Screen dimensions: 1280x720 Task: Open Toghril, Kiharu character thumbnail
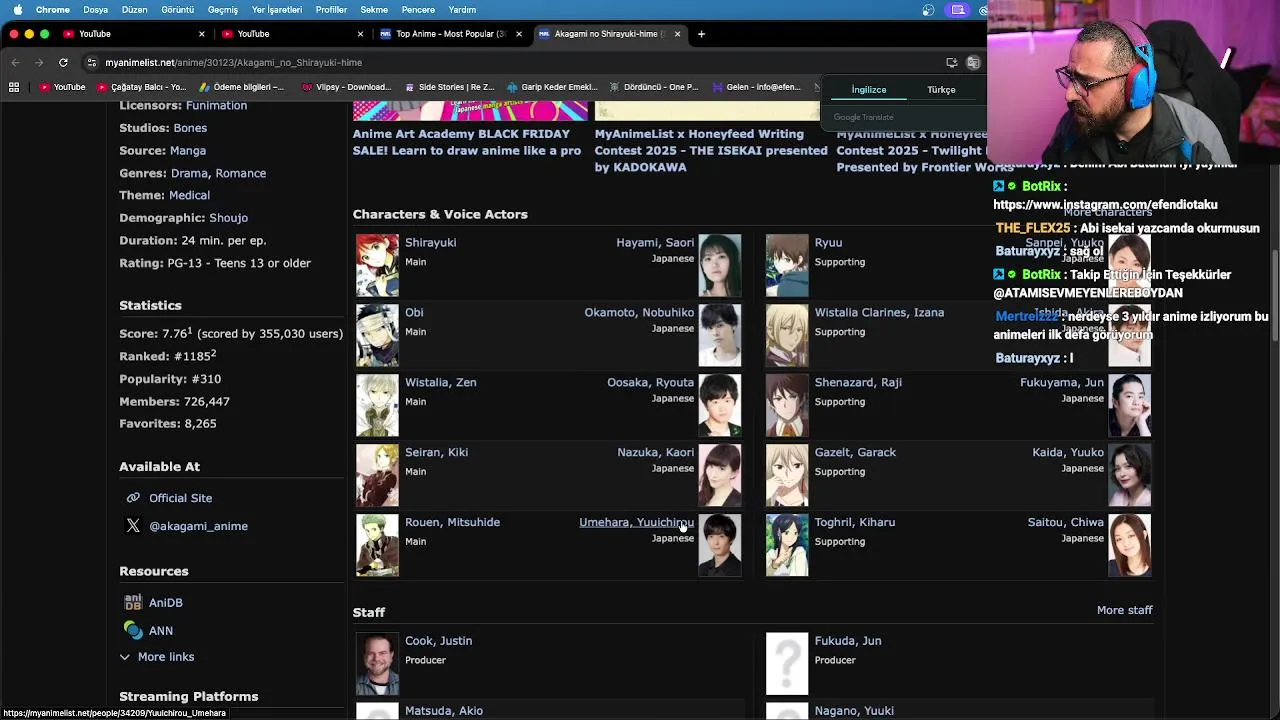[x=787, y=545]
